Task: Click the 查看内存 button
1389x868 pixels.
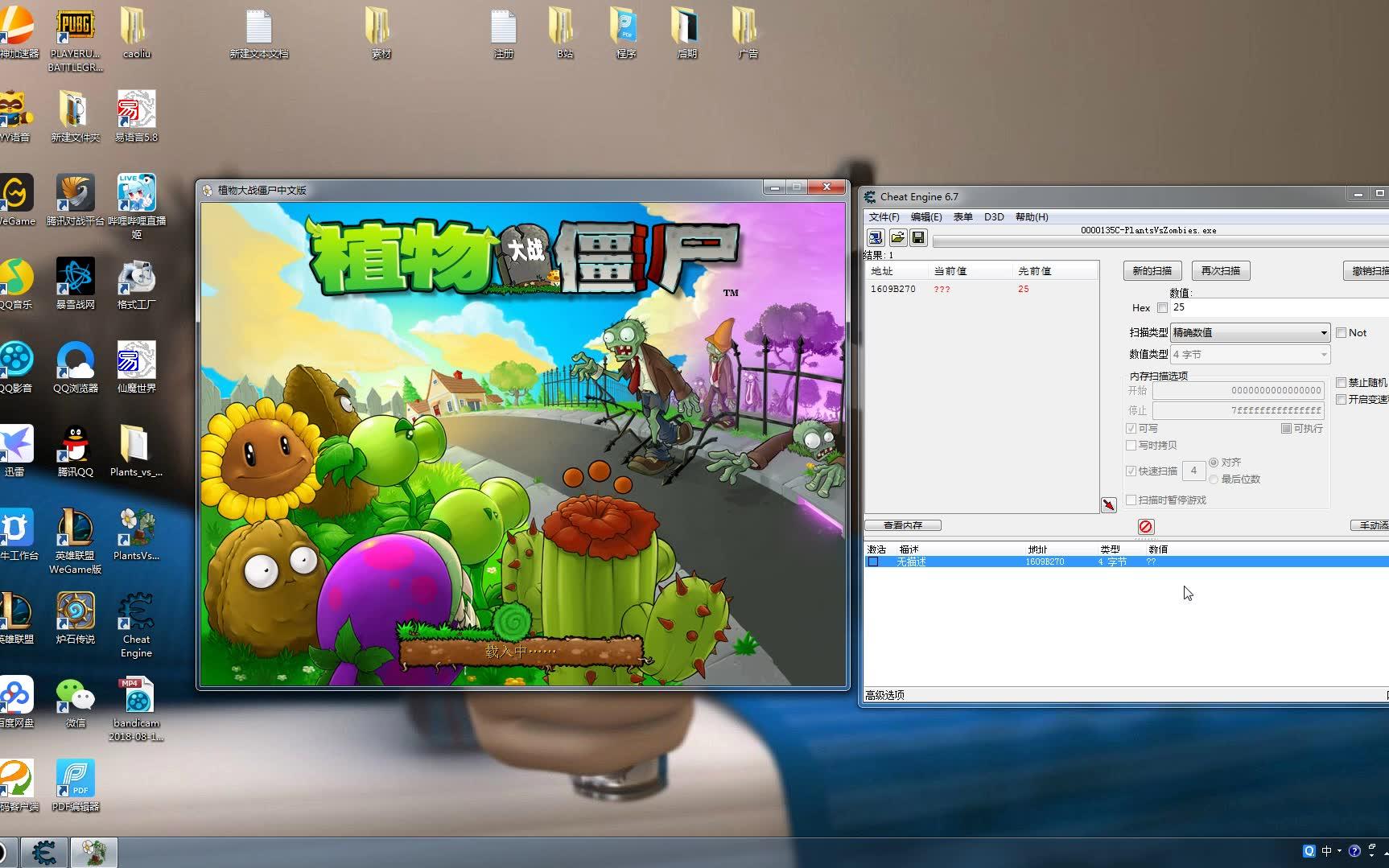Action: pyautogui.click(x=903, y=525)
